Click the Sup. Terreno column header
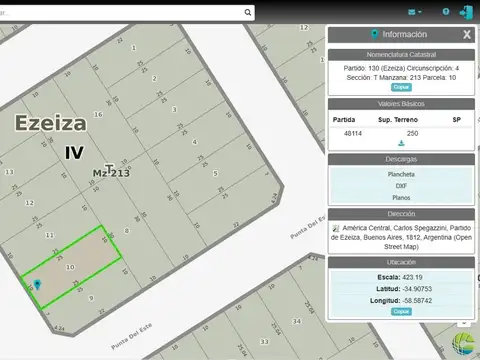The width and height of the screenshot is (480, 360). 398,120
